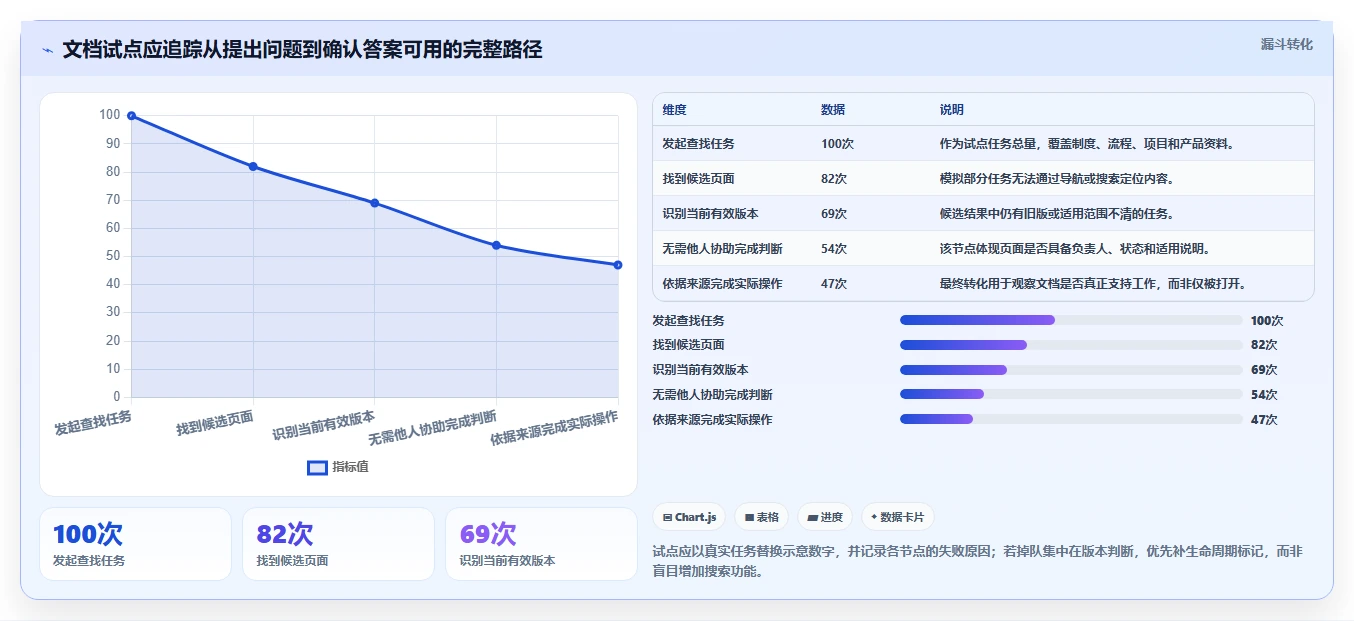Image resolution: width=1354 pixels, height=621 pixels.
Task: Click description 该节点体现页面是否具备负责人、状态和适用说明。
Action: (x=1075, y=249)
